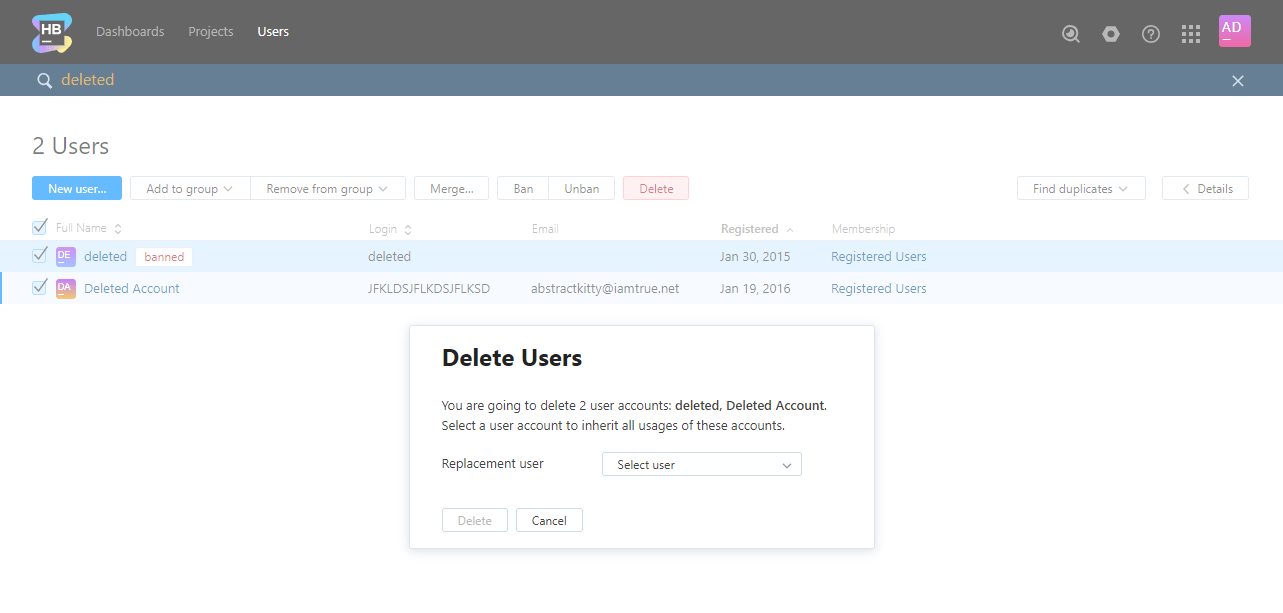The width and height of the screenshot is (1283, 613).
Task: Open global search via magnifier icon
Action: pyautogui.click(x=1070, y=33)
